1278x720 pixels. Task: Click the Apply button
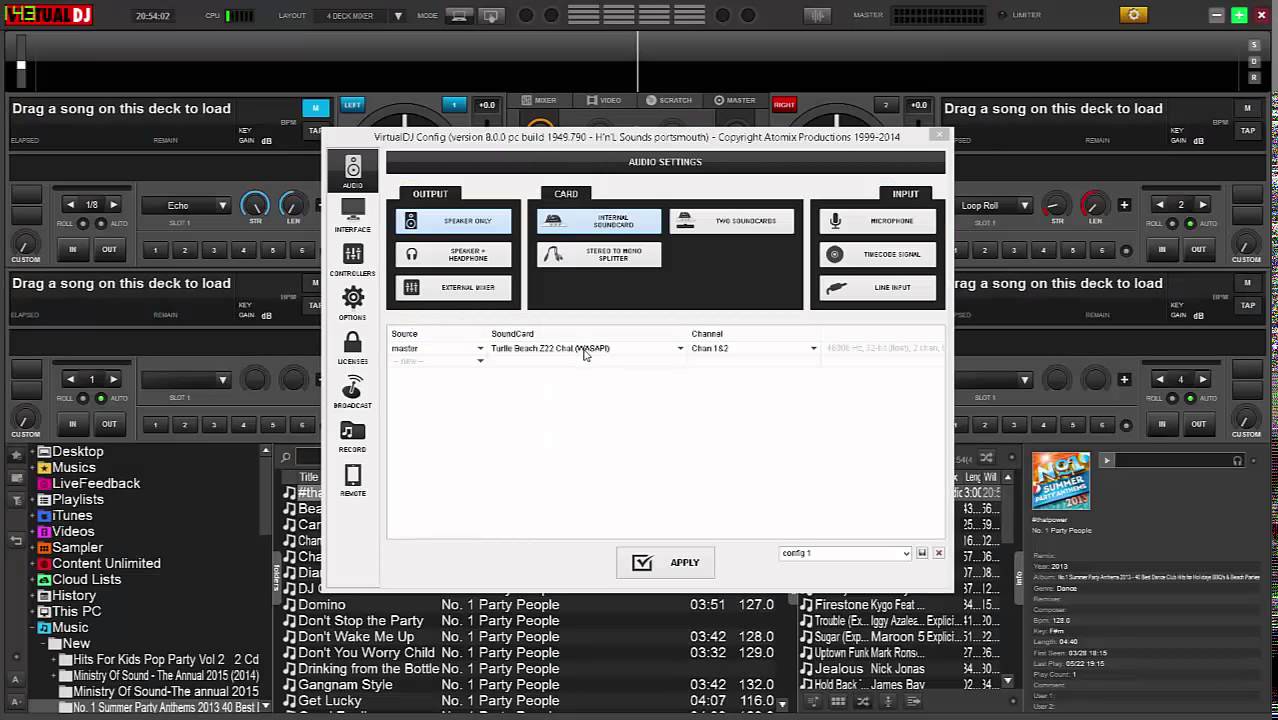pyautogui.click(x=666, y=563)
